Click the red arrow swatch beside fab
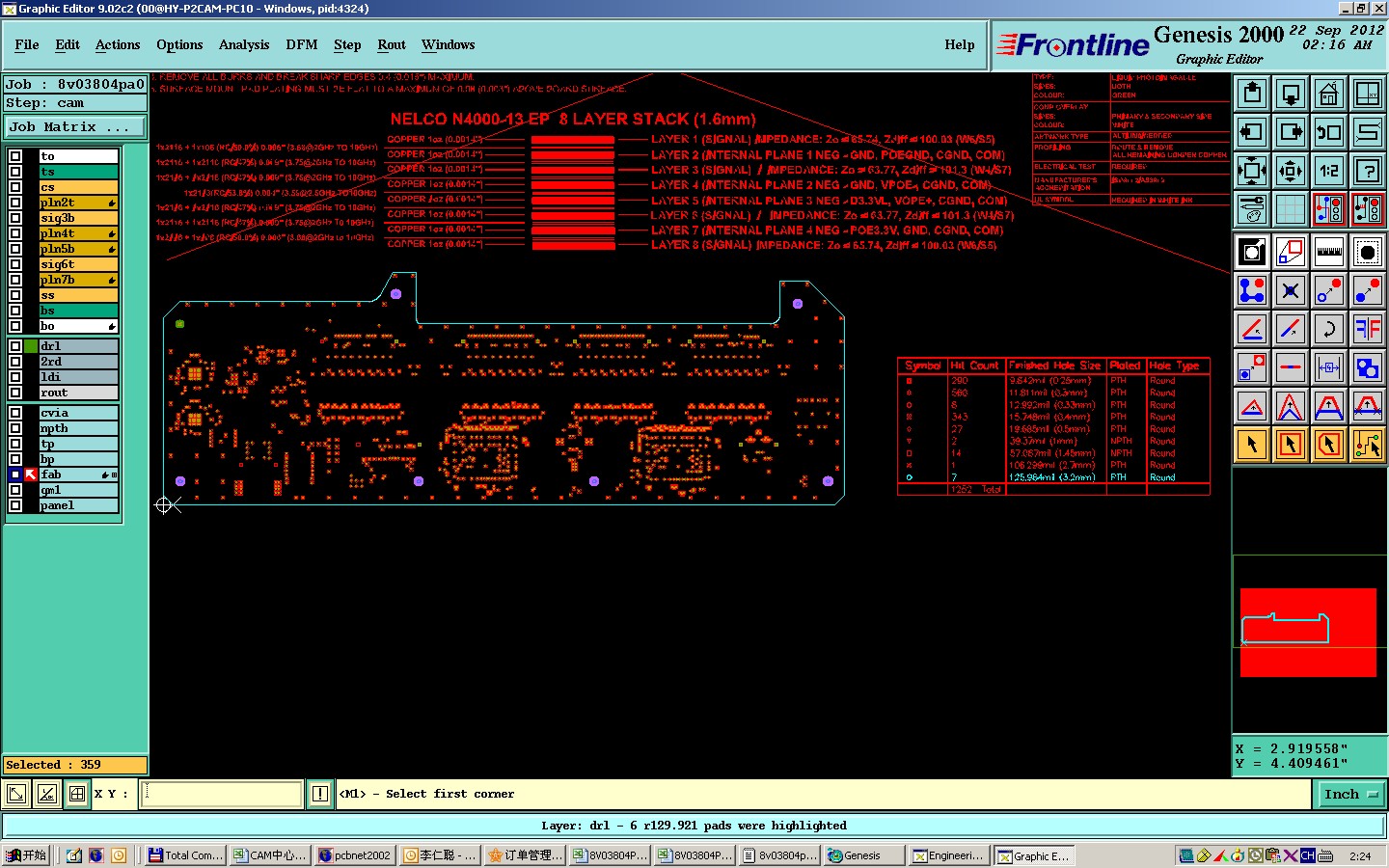The width and height of the screenshot is (1389, 868). pyautogui.click(x=31, y=475)
